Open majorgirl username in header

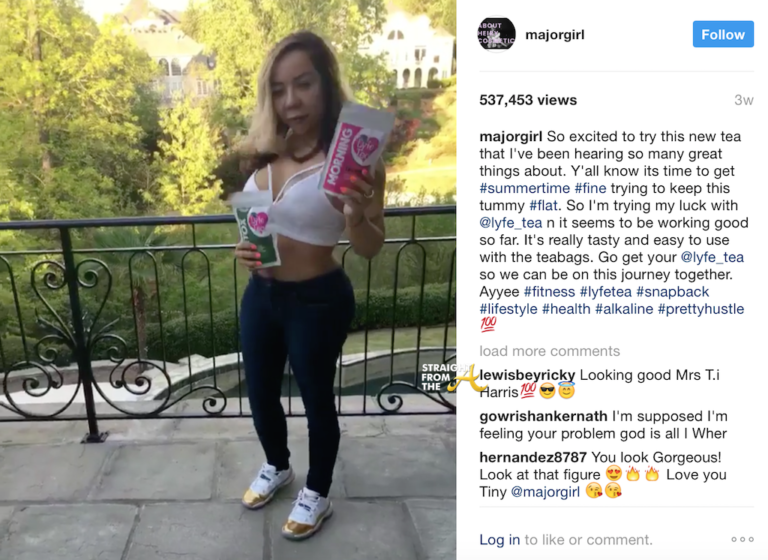click(554, 35)
